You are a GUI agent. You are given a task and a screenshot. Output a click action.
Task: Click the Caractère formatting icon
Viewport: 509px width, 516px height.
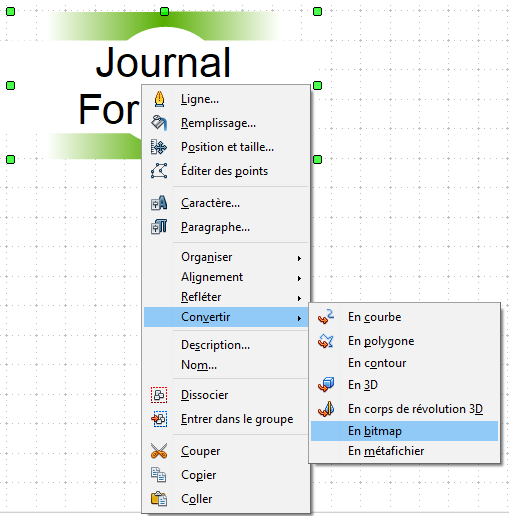click(159, 203)
